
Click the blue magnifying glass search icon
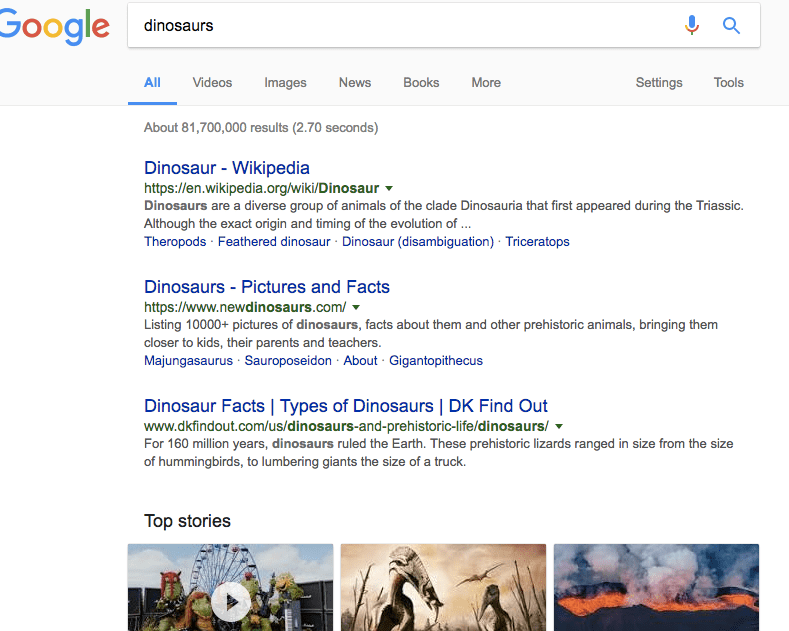pos(731,26)
